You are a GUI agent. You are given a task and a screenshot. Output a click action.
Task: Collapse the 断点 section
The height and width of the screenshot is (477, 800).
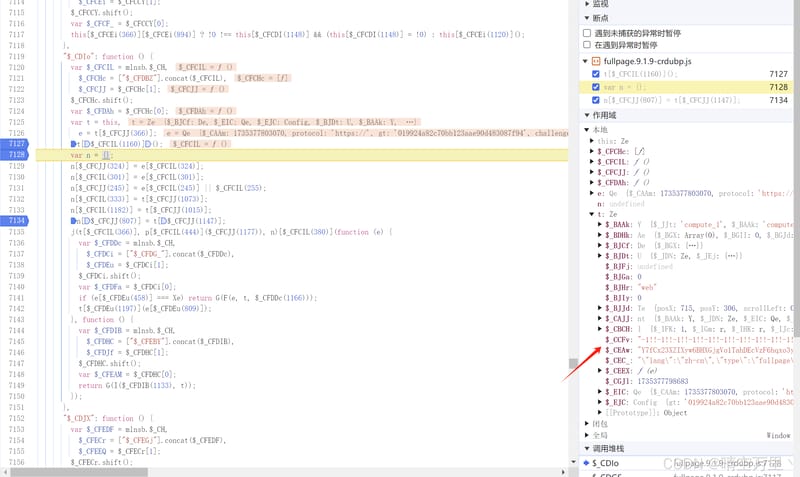(587, 18)
